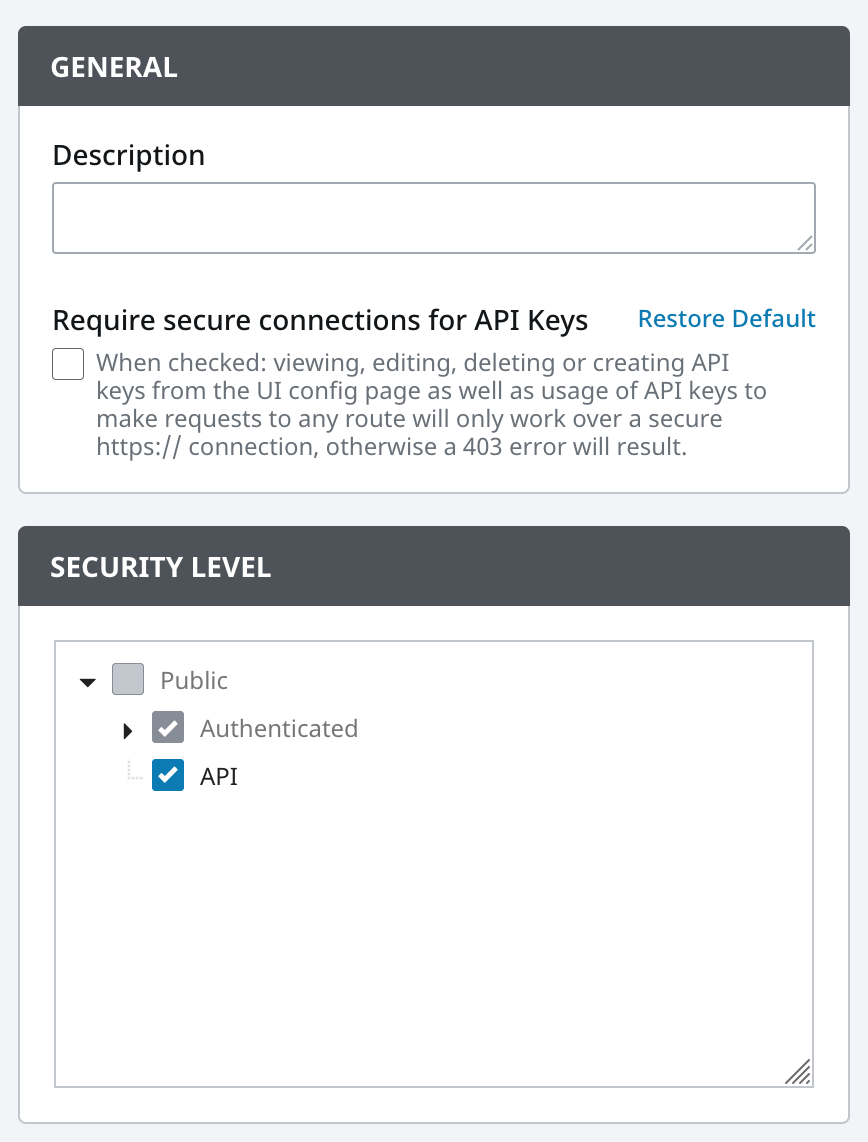Select the API tree label
Viewport: 868px width, 1142px height.
(219, 776)
